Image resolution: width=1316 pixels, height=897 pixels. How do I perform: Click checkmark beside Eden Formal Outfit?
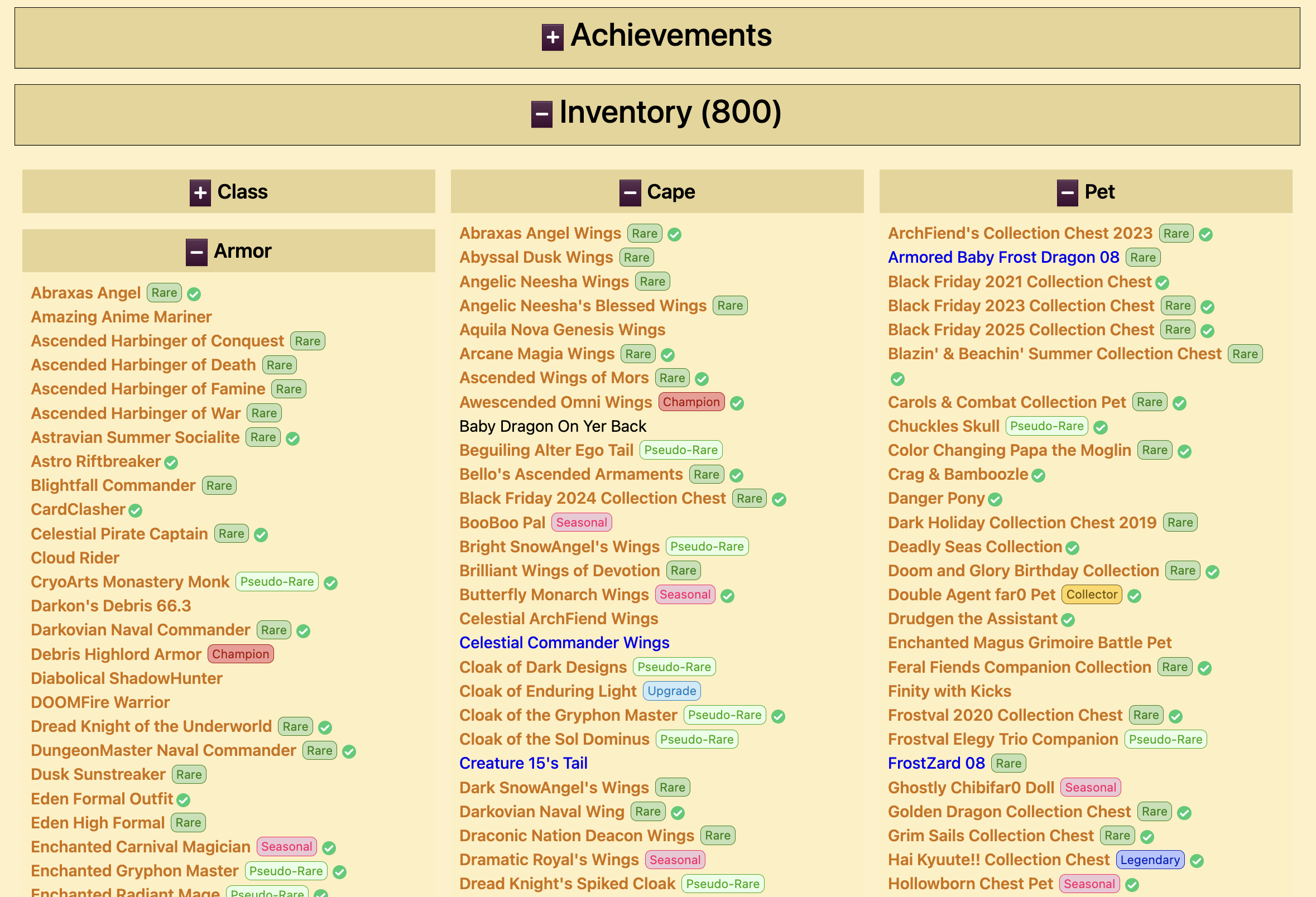[183, 800]
